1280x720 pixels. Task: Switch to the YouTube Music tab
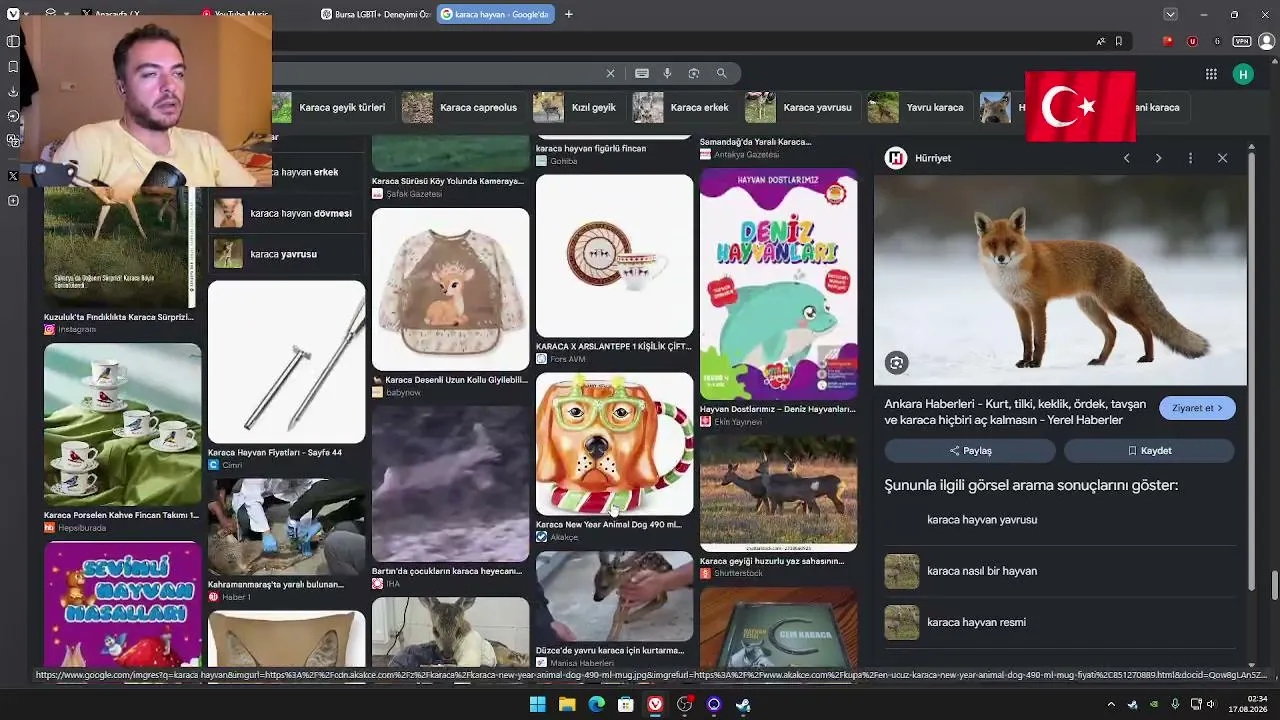click(x=236, y=14)
